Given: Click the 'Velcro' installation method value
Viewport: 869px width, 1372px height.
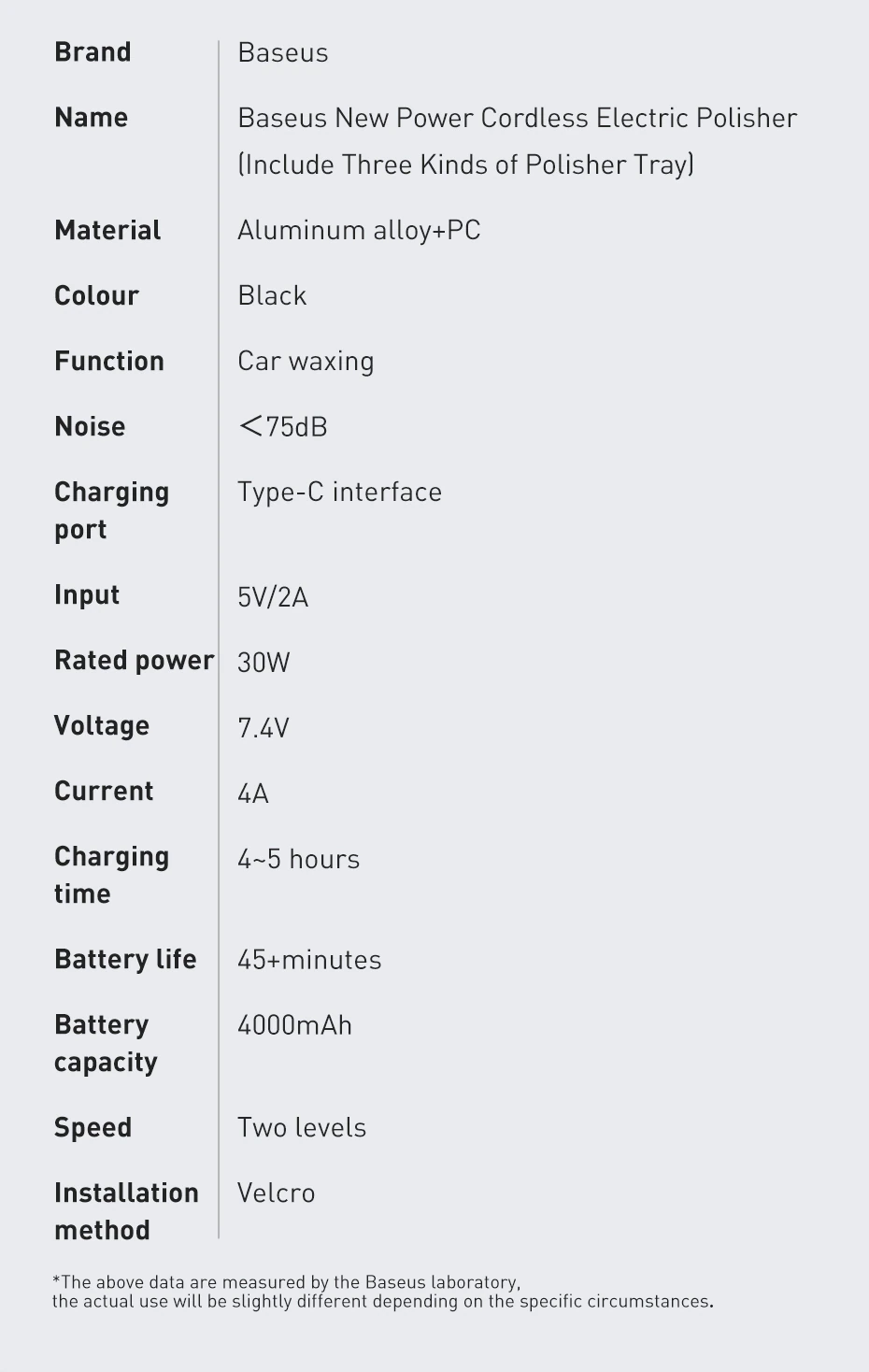Looking at the screenshot, I should pos(276,1193).
